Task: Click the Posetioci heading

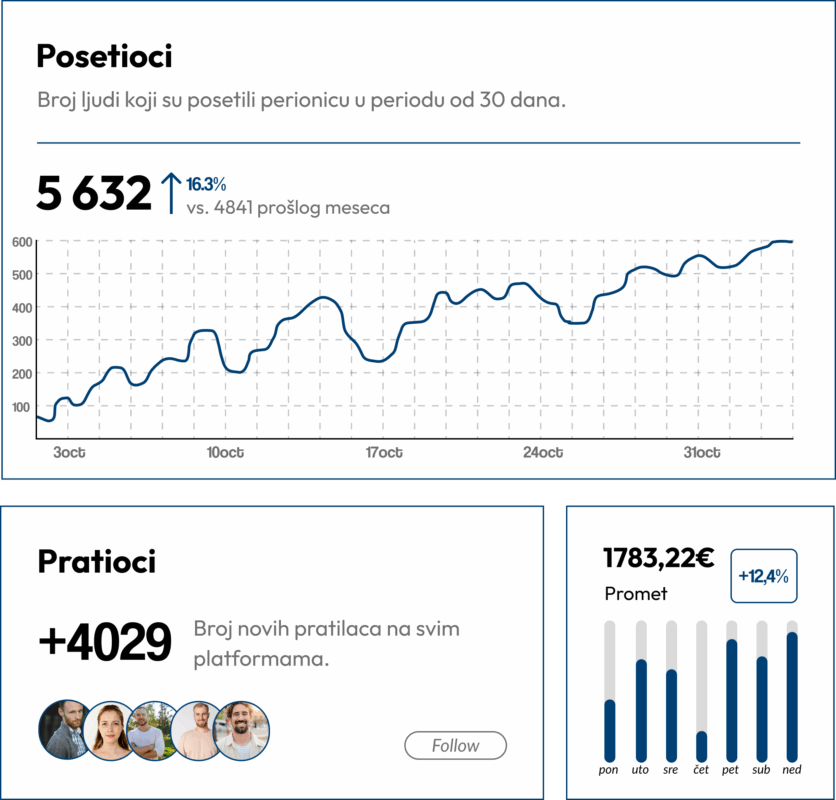Action: (x=104, y=57)
